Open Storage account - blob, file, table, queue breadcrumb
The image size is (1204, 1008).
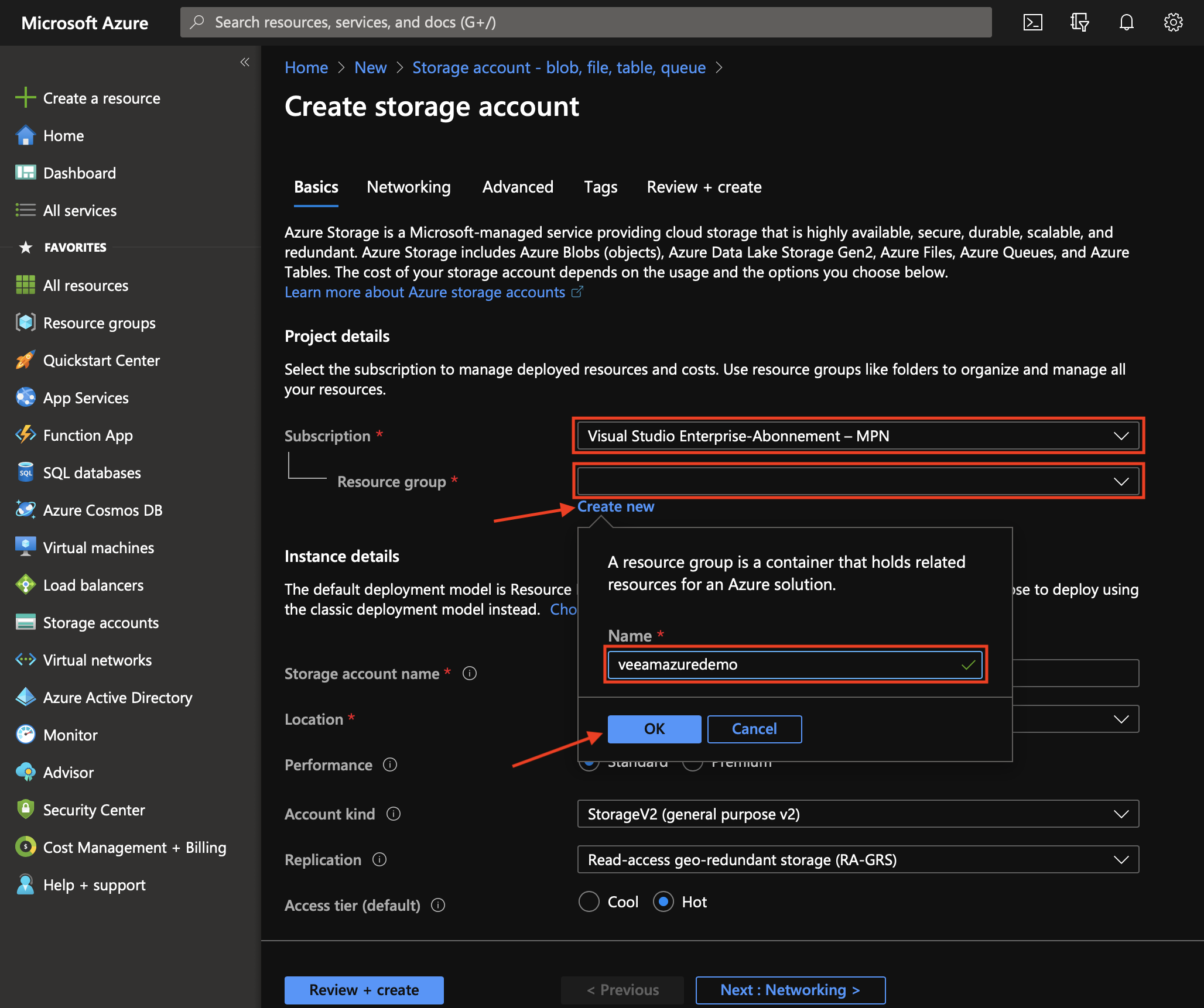tap(559, 67)
